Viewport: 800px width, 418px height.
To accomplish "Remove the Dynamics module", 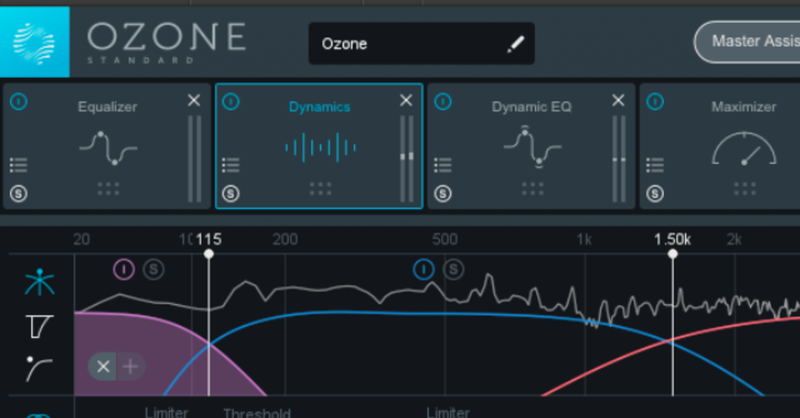I will click(406, 101).
